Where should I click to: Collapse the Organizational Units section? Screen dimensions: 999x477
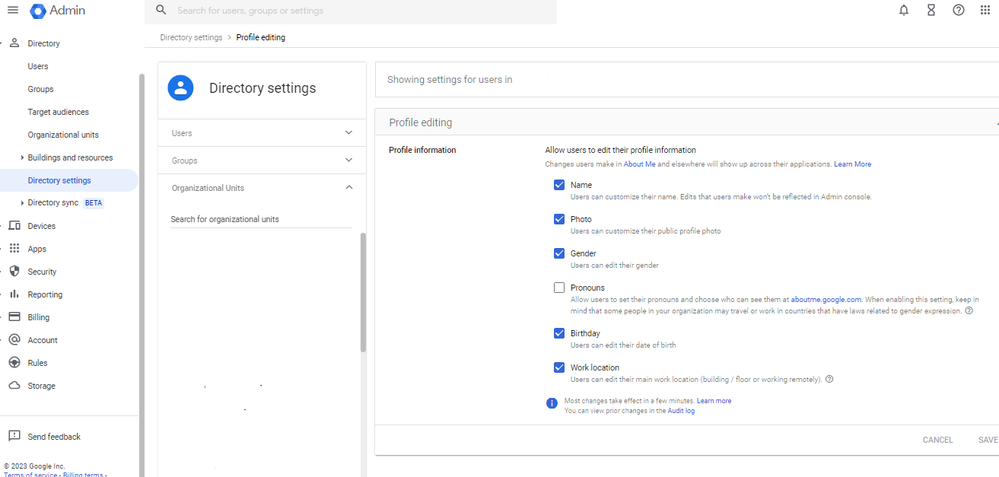pyautogui.click(x=349, y=187)
